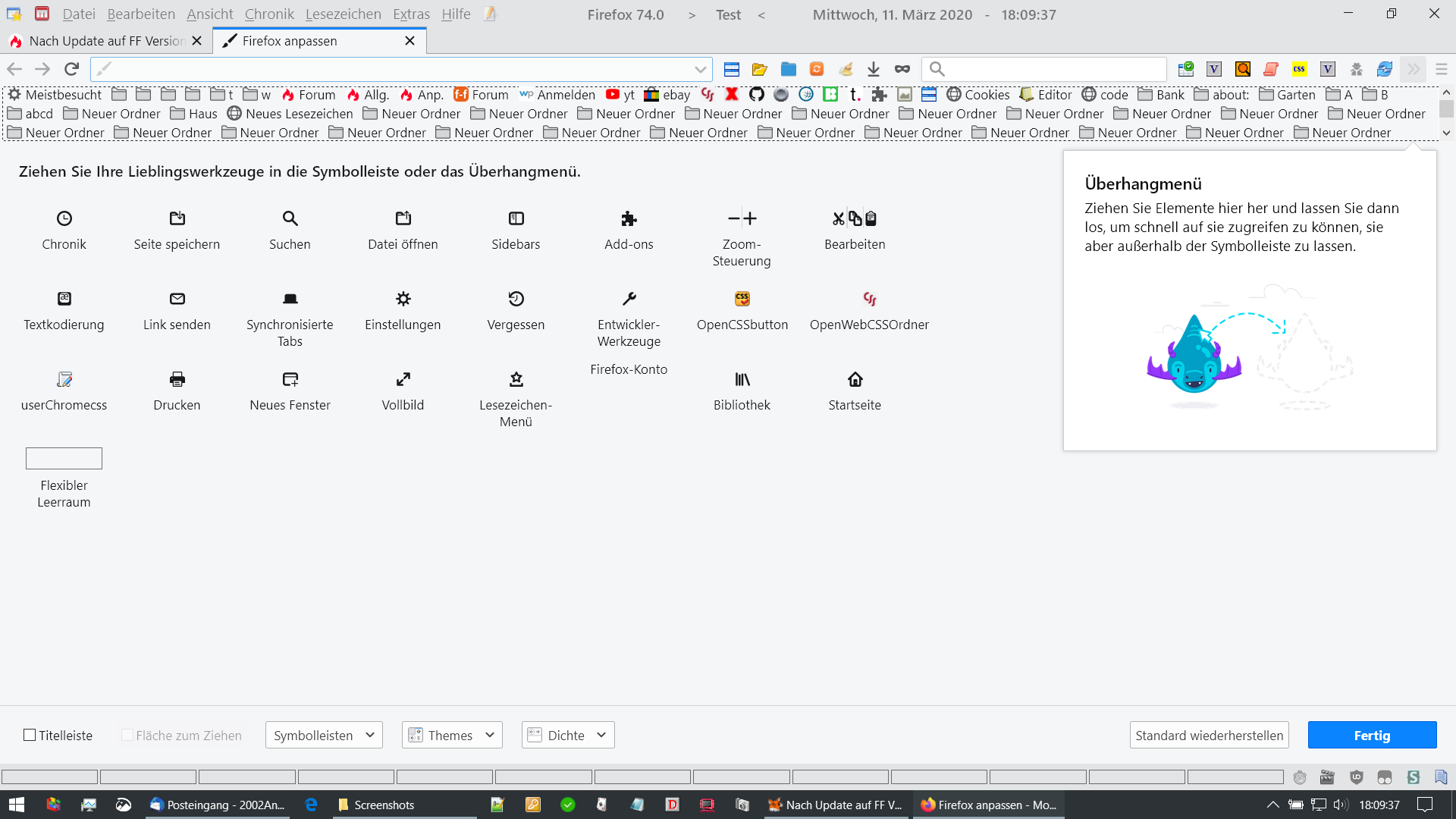
Task: Enable the Titelleiste checkbox
Action: pyautogui.click(x=30, y=735)
